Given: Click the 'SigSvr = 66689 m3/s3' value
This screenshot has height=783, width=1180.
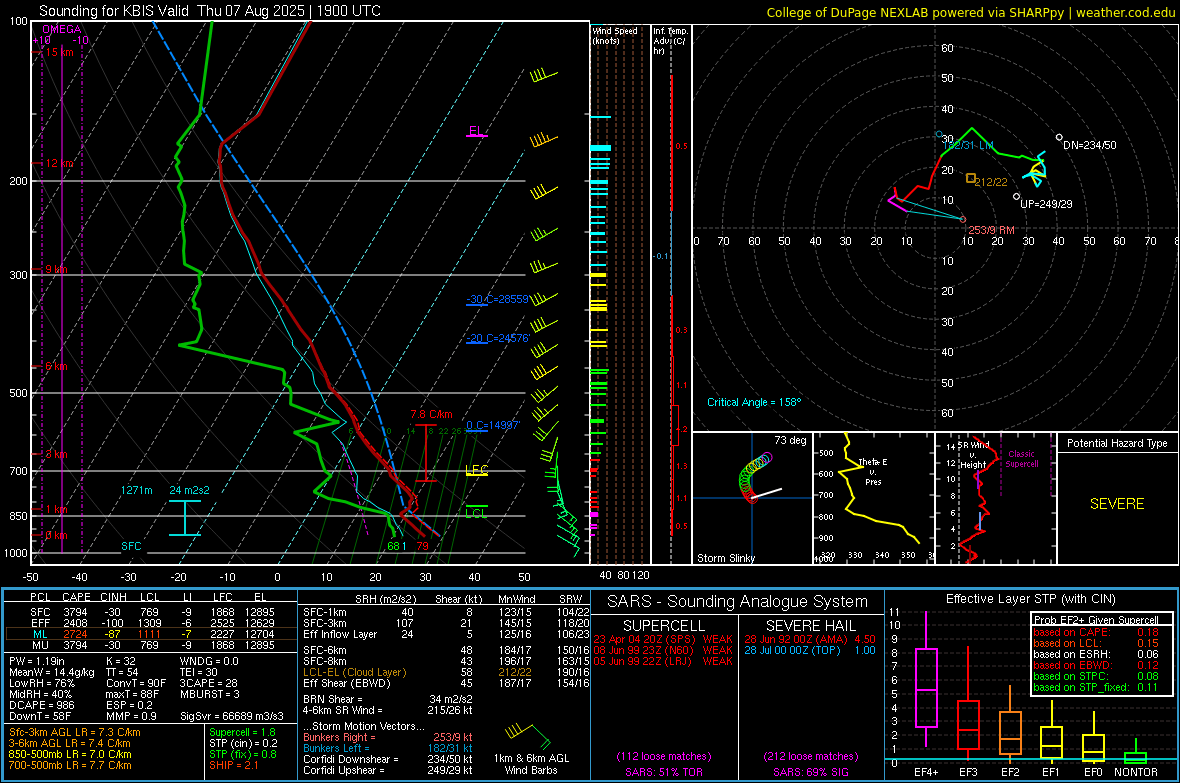Looking at the screenshot, I should pyautogui.click(x=232, y=716).
